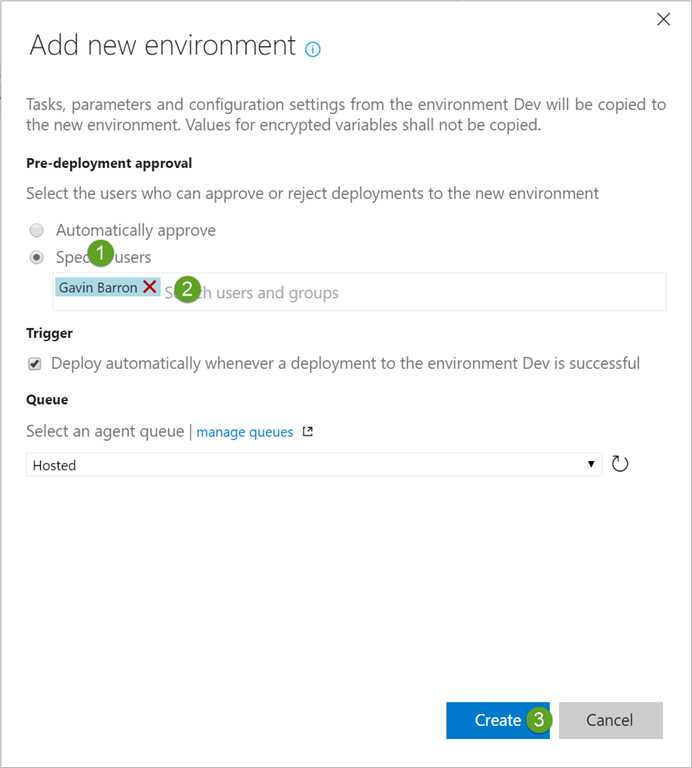Click the Automatically approve label text

pyautogui.click(x=135, y=230)
